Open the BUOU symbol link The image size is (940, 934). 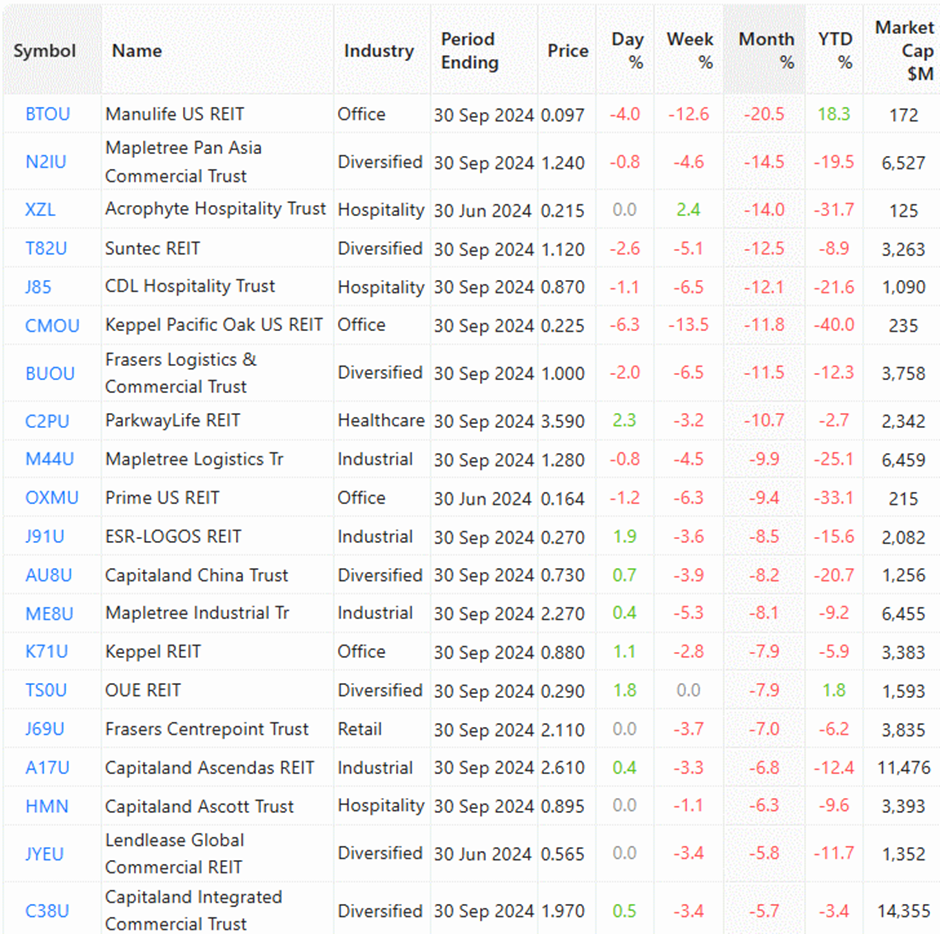click(50, 373)
